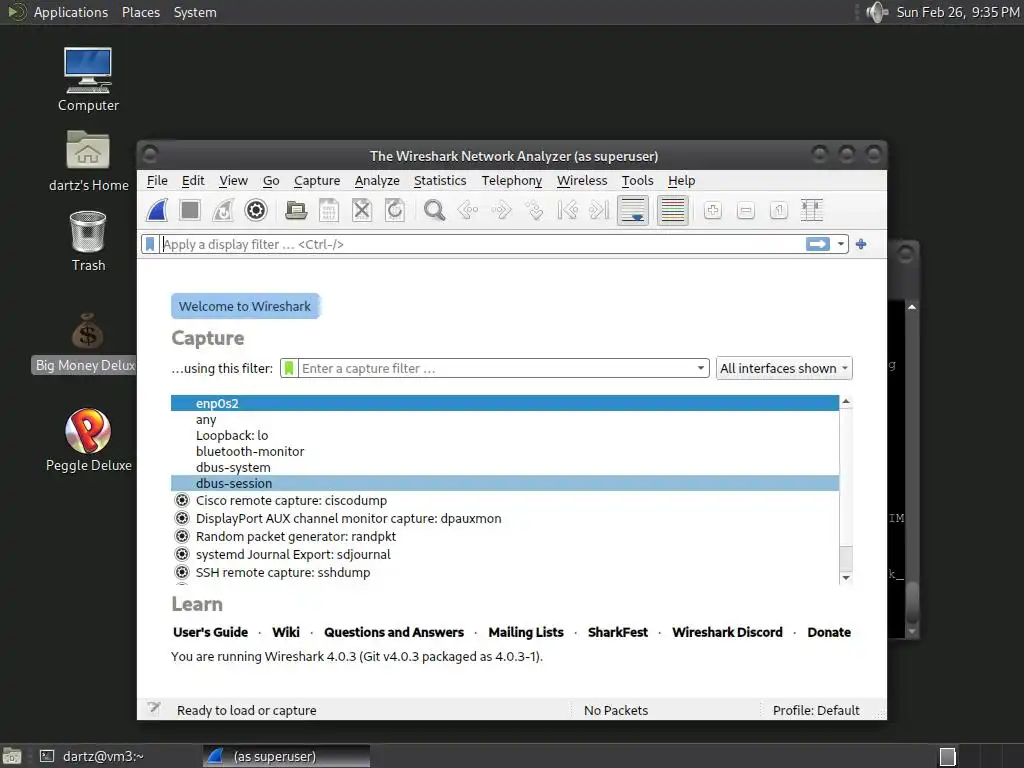Start capturing packets with shark fin icon
This screenshot has height=768, width=1024.
point(157,210)
